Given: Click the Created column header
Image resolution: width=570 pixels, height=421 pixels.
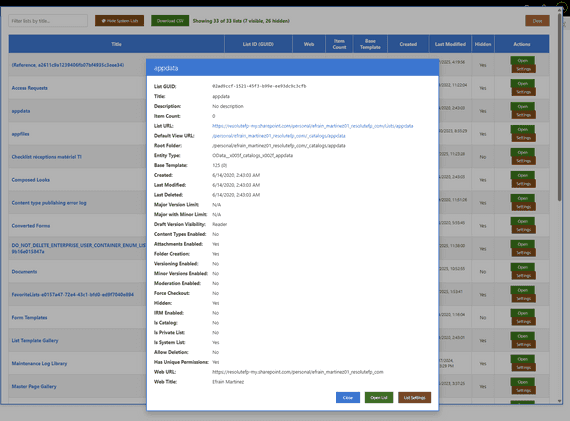Looking at the screenshot, I should click(x=408, y=44).
